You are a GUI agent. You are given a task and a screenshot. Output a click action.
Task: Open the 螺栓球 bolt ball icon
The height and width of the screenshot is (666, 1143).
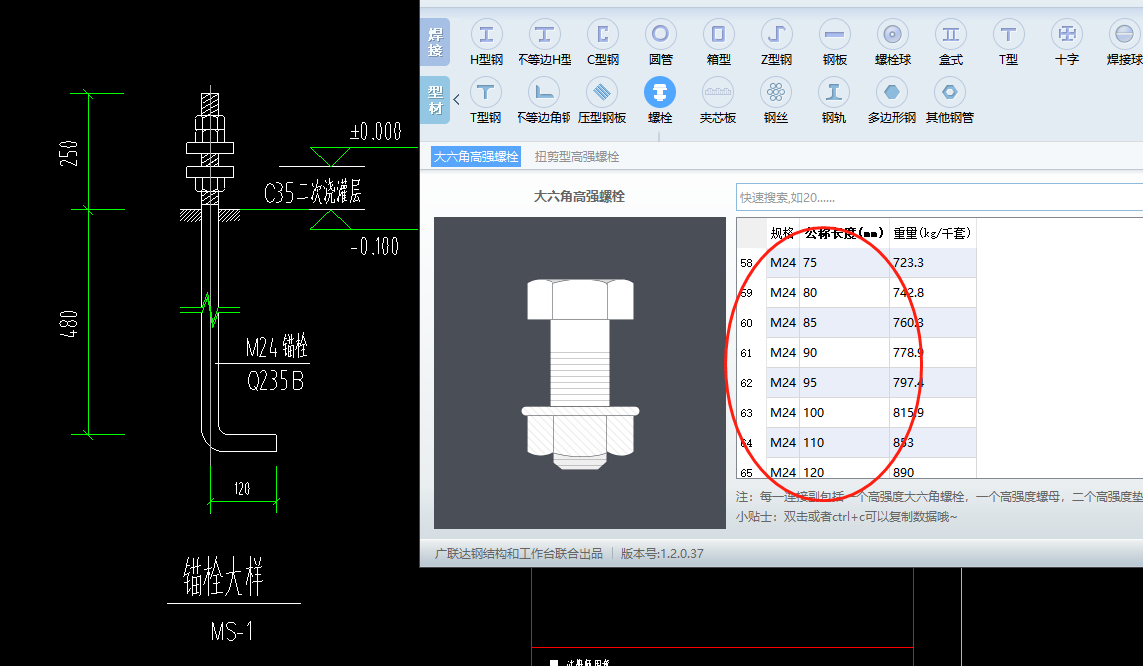pyautogui.click(x=892, y=34)
